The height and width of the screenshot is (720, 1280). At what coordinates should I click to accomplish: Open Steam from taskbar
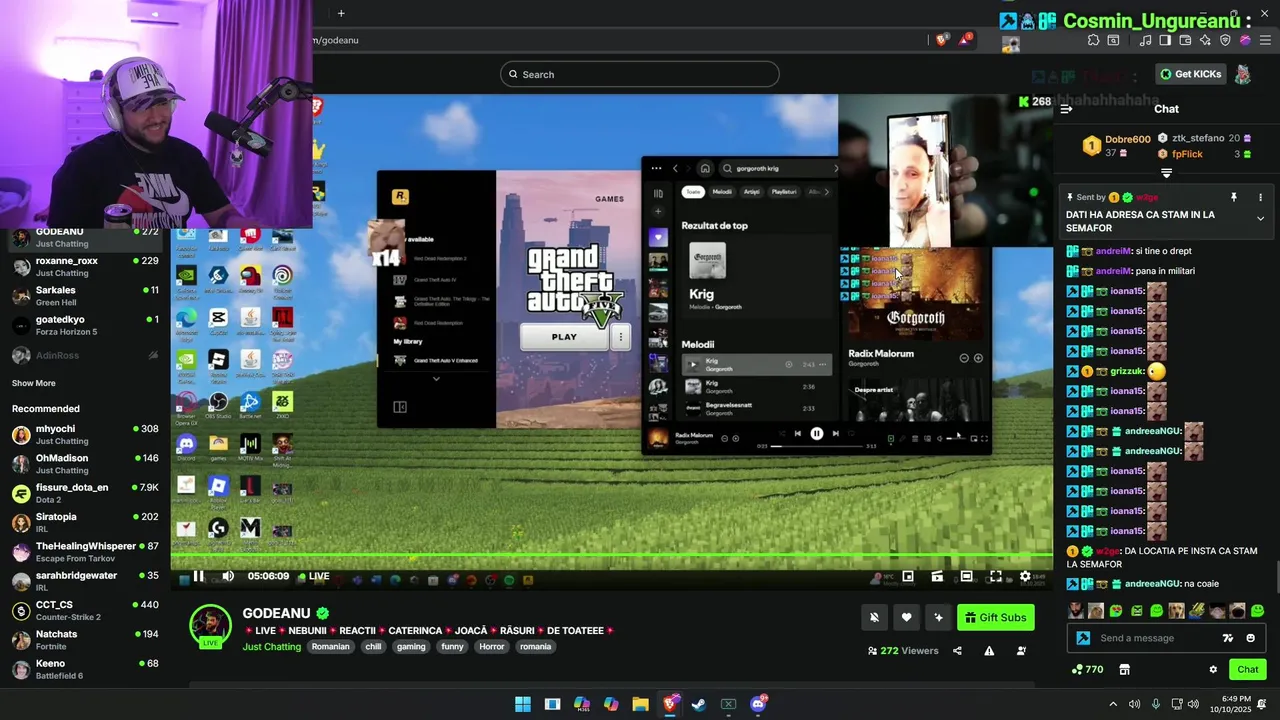click(x=699, y=704)
